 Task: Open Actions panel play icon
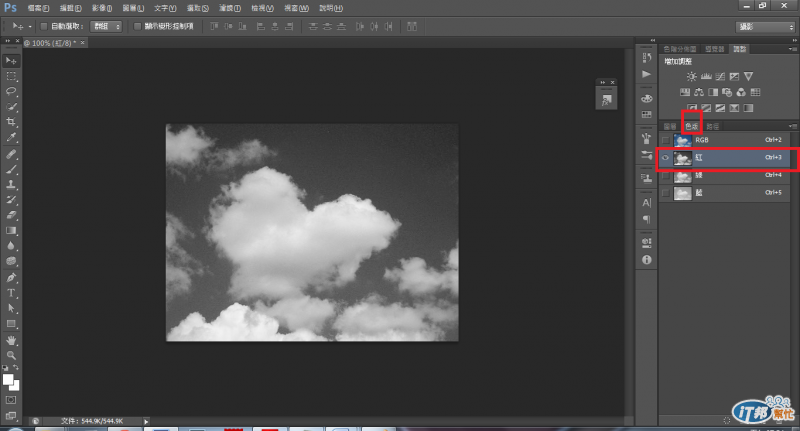point(646,74)
